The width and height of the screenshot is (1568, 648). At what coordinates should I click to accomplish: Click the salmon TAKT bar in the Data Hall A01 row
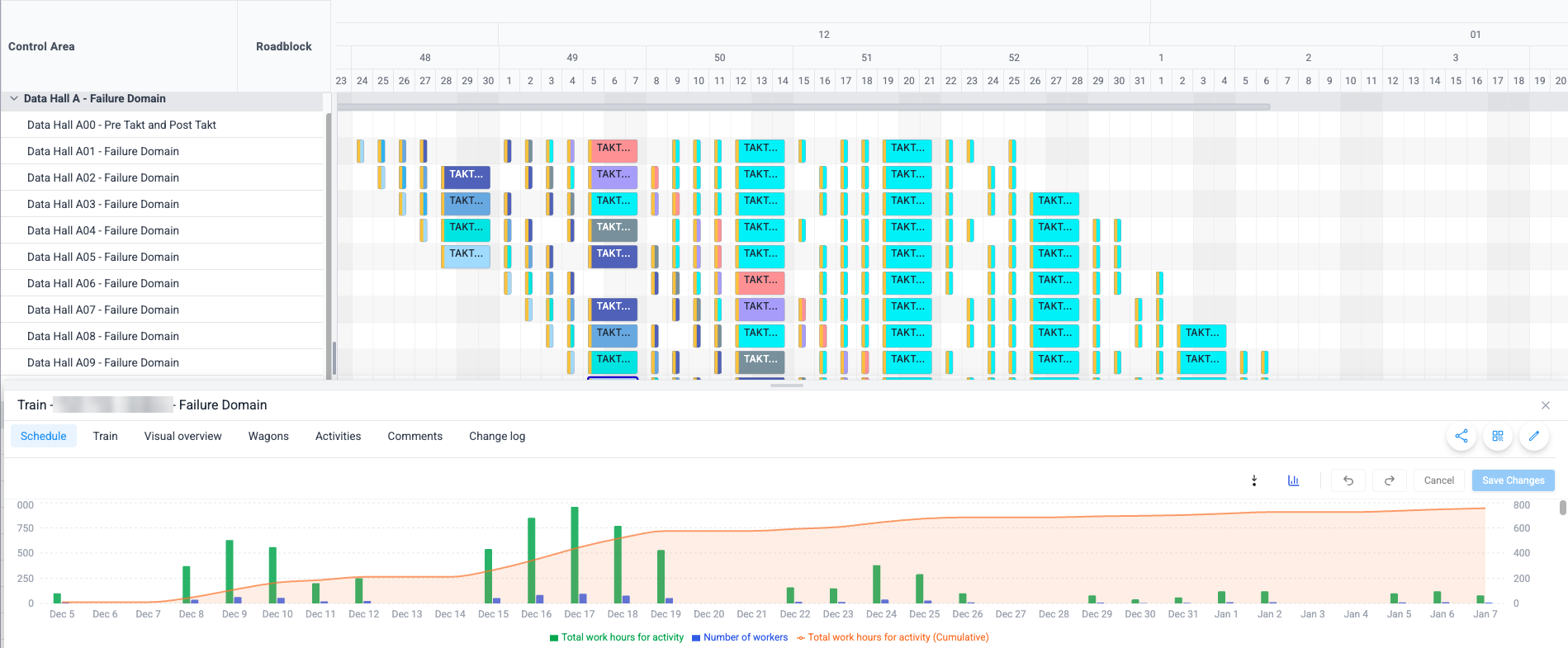[613, 151]
